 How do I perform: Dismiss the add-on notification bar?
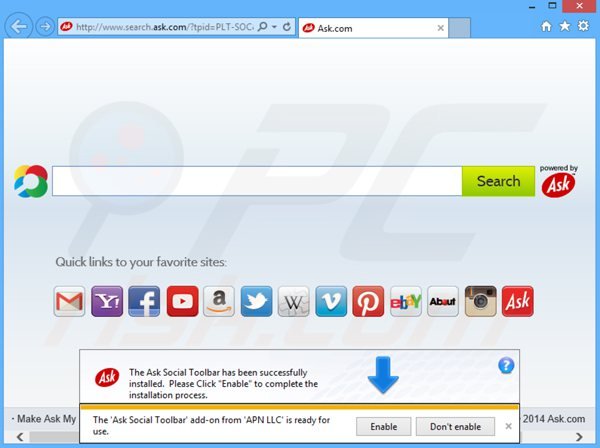(x=508, y=426)
